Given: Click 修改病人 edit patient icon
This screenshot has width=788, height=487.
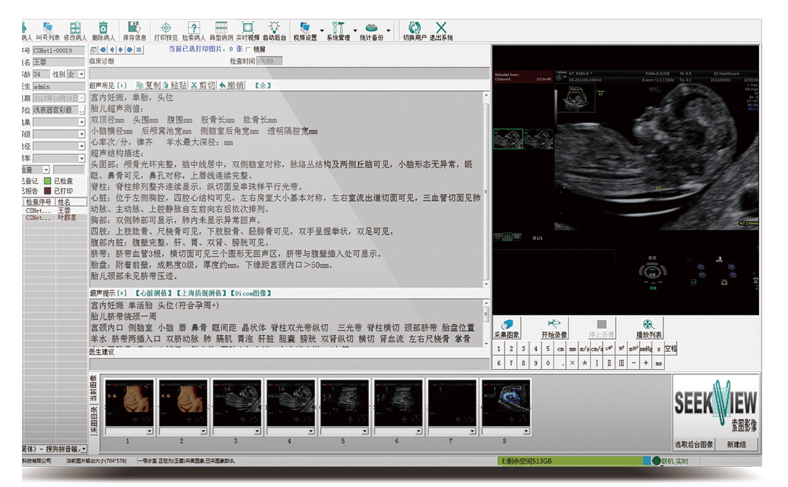Looking at the screenshot, I should [75, 31].
